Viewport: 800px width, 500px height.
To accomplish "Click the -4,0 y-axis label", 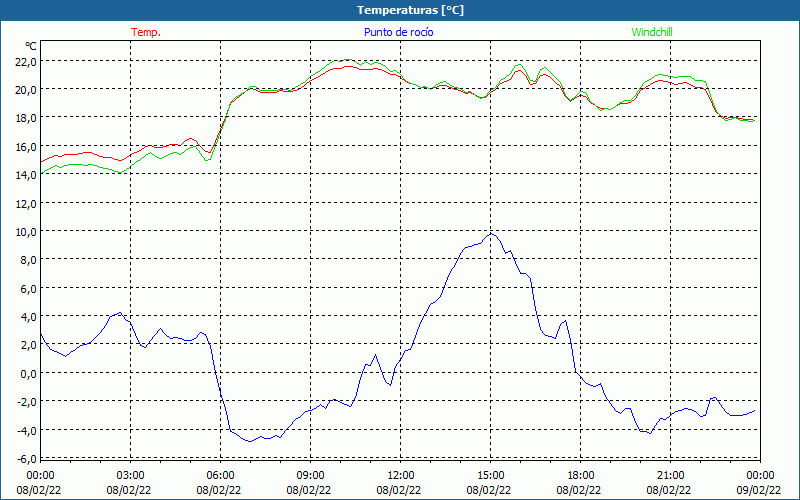I will click(x=27, y=430).
